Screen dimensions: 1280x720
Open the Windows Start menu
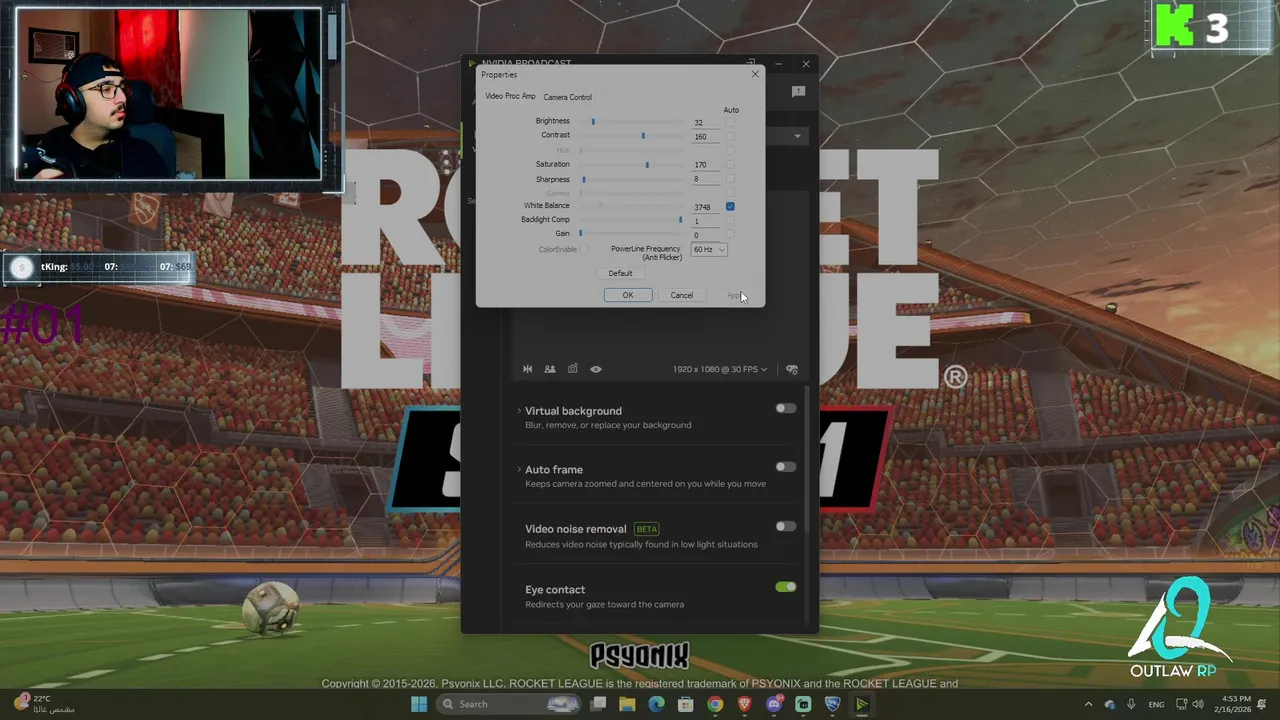point(419,704)
